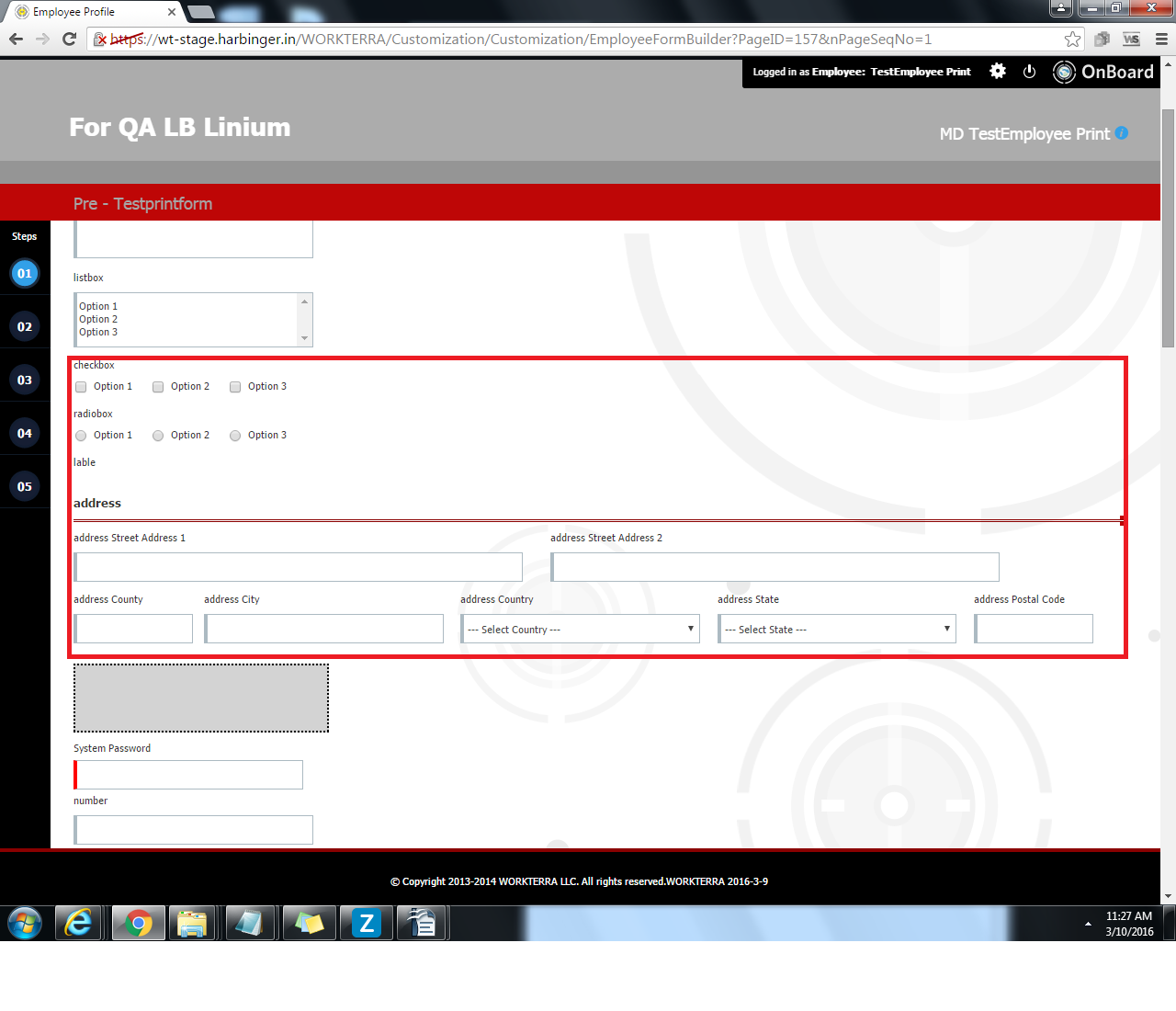
Task: Select radiobox Option 2
Action: [x=158, y=436]
